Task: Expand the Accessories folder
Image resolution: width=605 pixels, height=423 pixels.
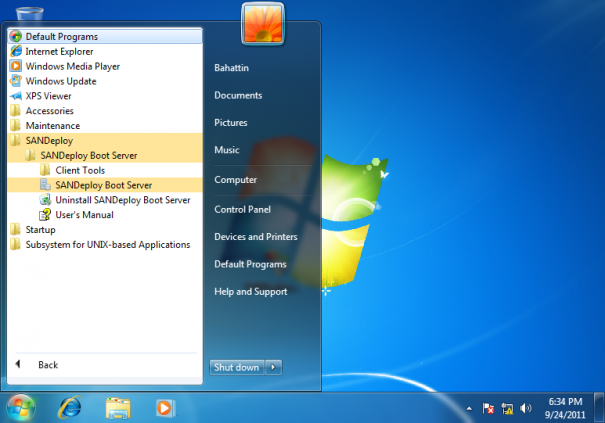Action: [105, 111]
